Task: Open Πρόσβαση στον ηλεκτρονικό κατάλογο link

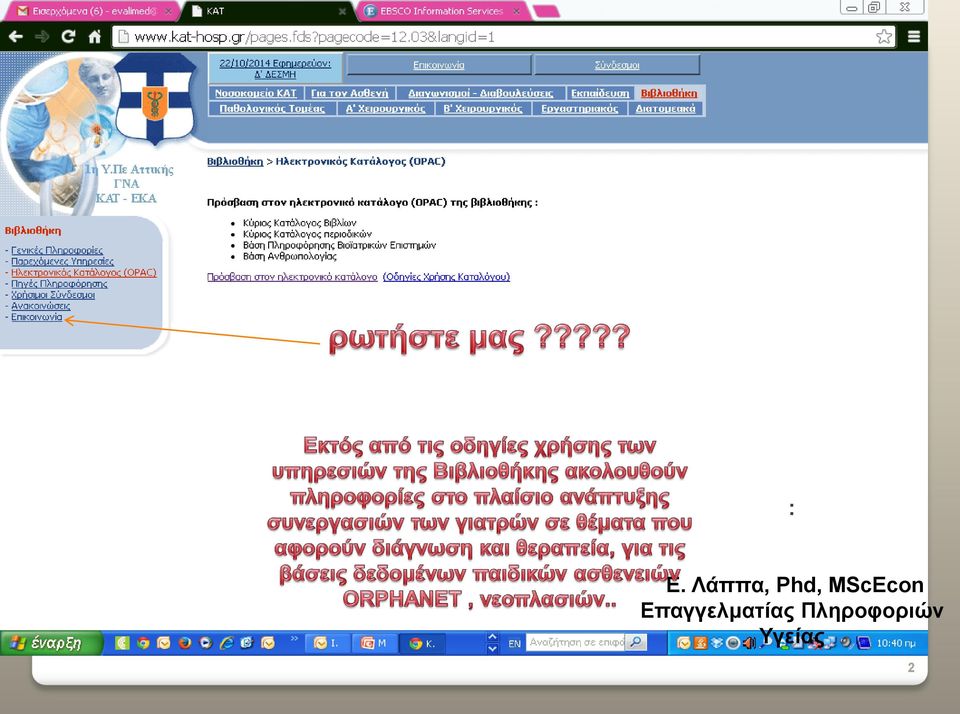Action: (x=292, y=277)
